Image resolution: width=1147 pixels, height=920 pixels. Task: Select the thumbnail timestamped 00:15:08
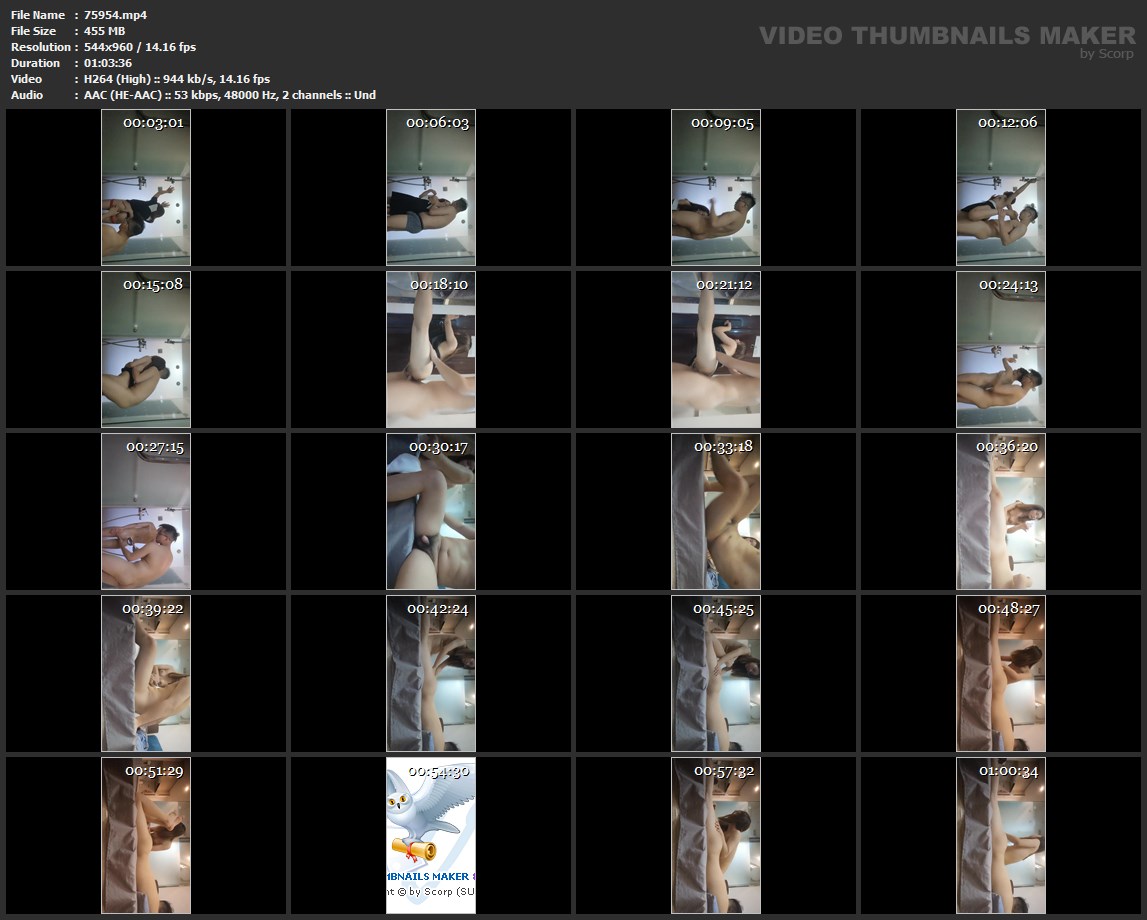coord(145,350)
